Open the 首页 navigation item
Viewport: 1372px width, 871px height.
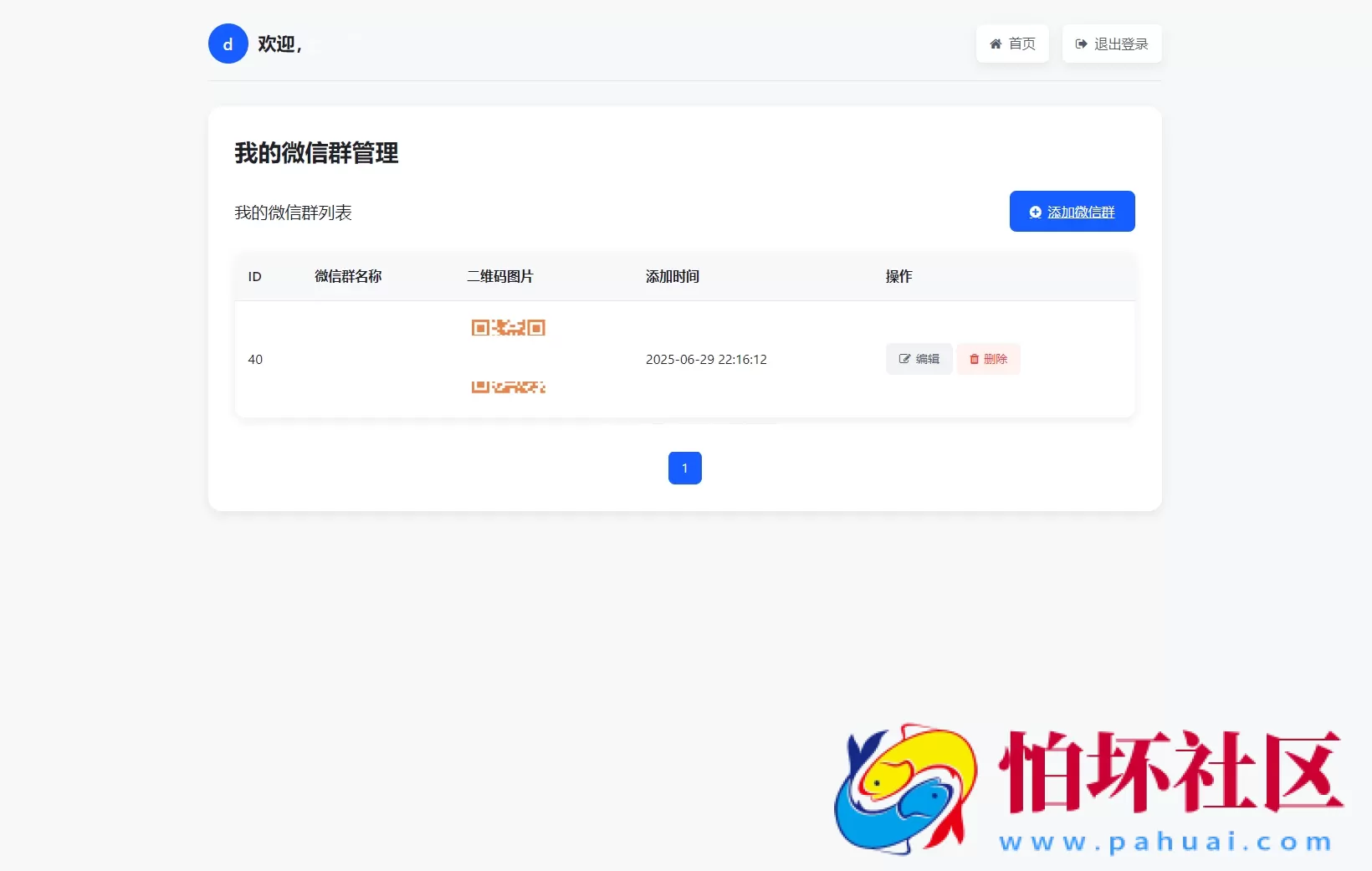coord(1011,44)
